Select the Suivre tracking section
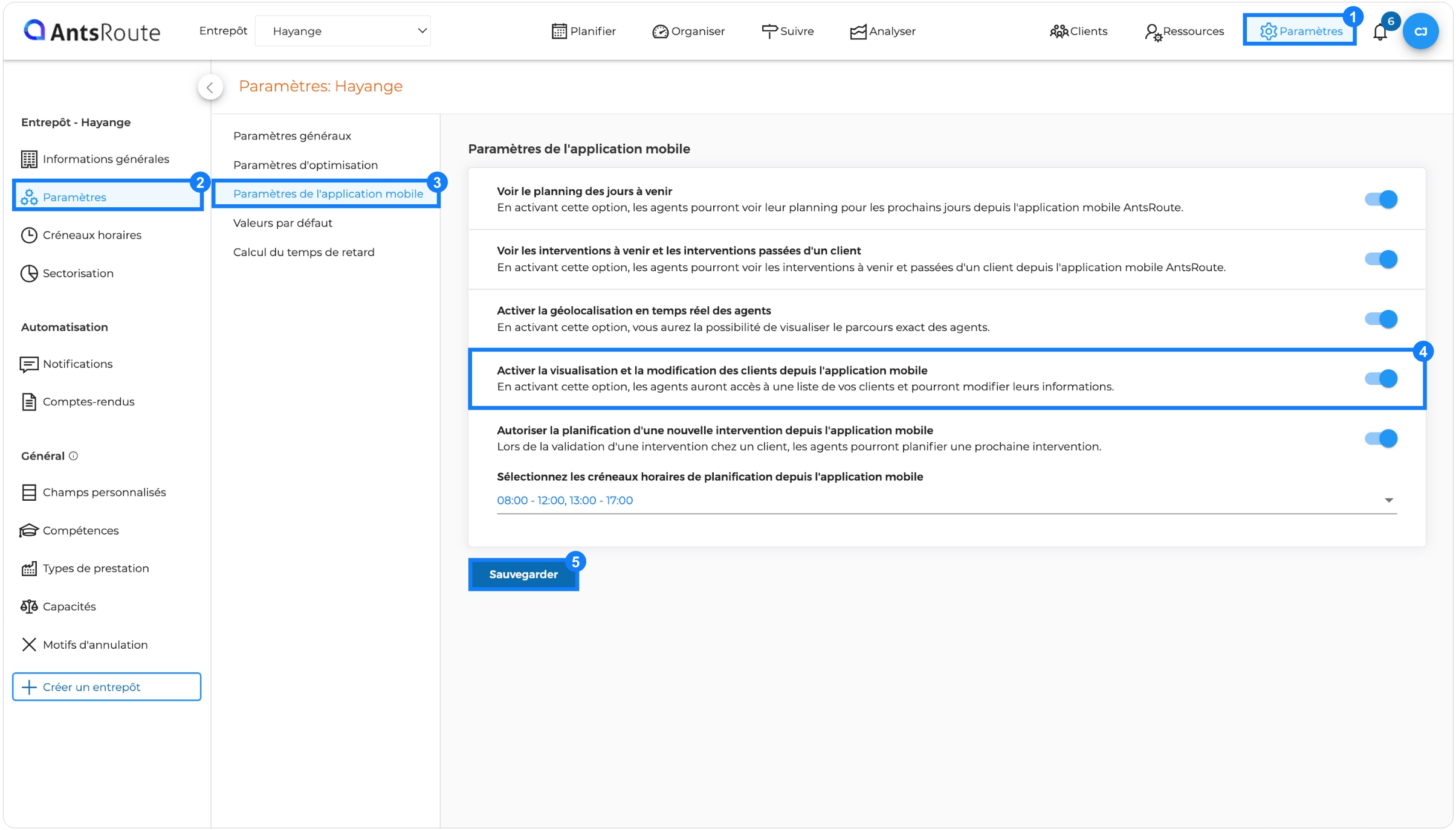1456x830 pixels. (788, 31)
